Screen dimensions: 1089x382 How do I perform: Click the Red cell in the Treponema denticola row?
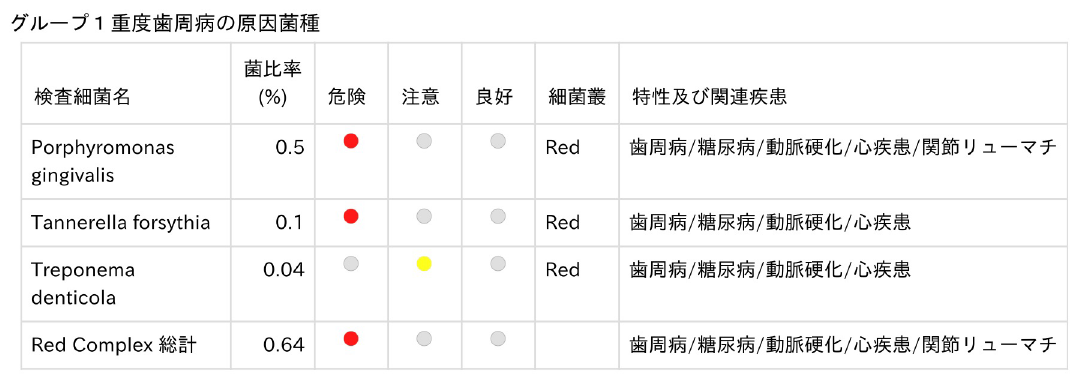[563, 269]
